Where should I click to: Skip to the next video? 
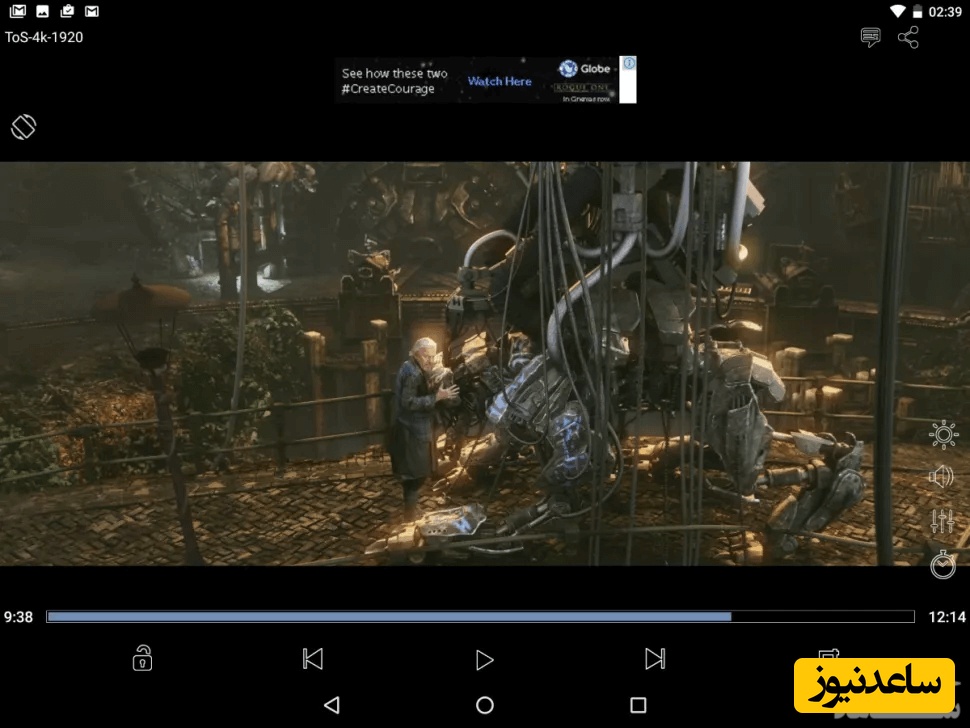tap(655, 659)
